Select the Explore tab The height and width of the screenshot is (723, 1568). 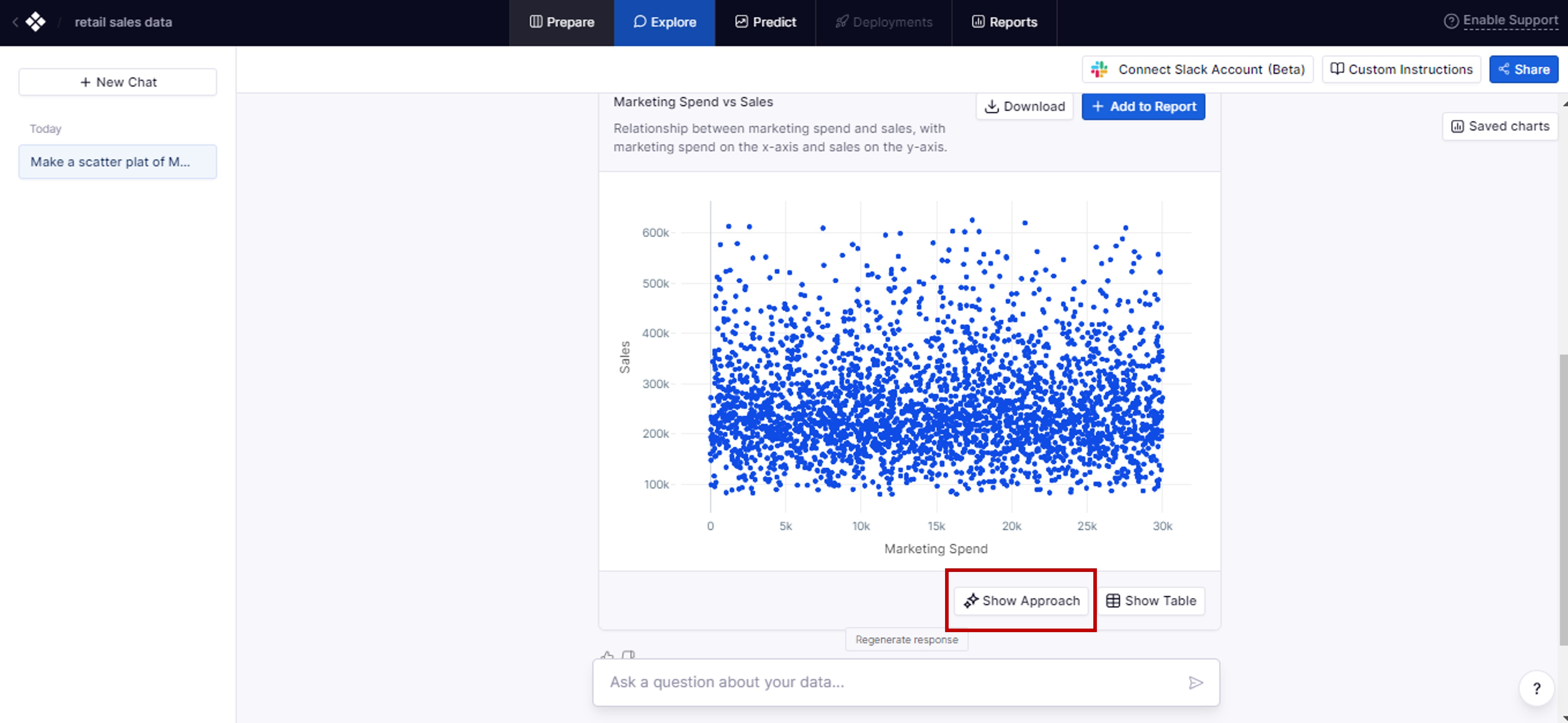[664, 22]
